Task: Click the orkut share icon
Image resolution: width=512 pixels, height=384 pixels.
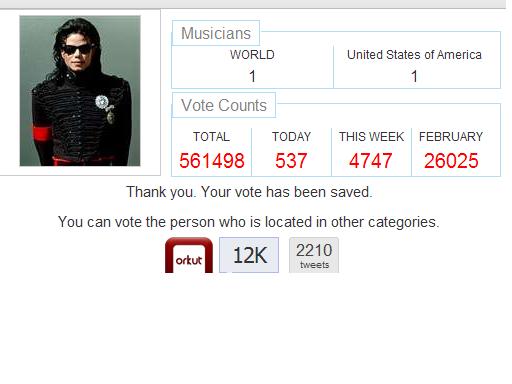Action: pyautogui.click(x=189, y=255)
